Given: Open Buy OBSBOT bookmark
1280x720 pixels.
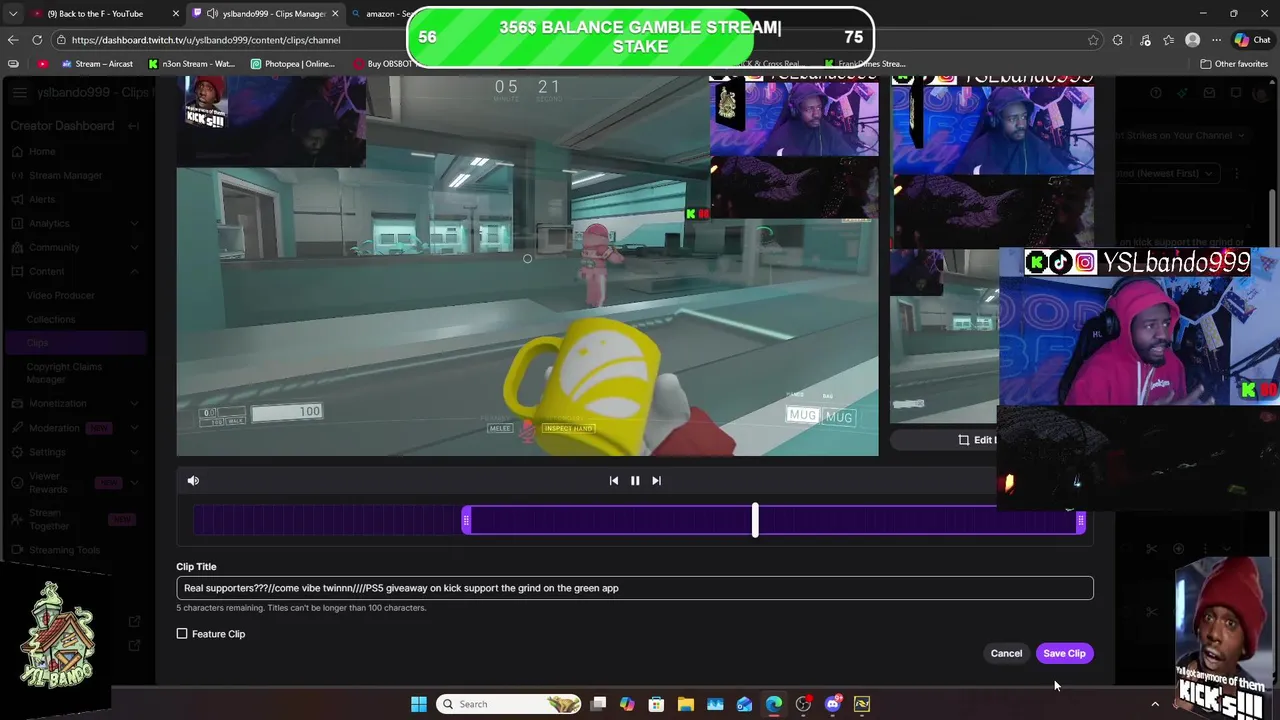Looking at the screenshot, I should (383, 64).
